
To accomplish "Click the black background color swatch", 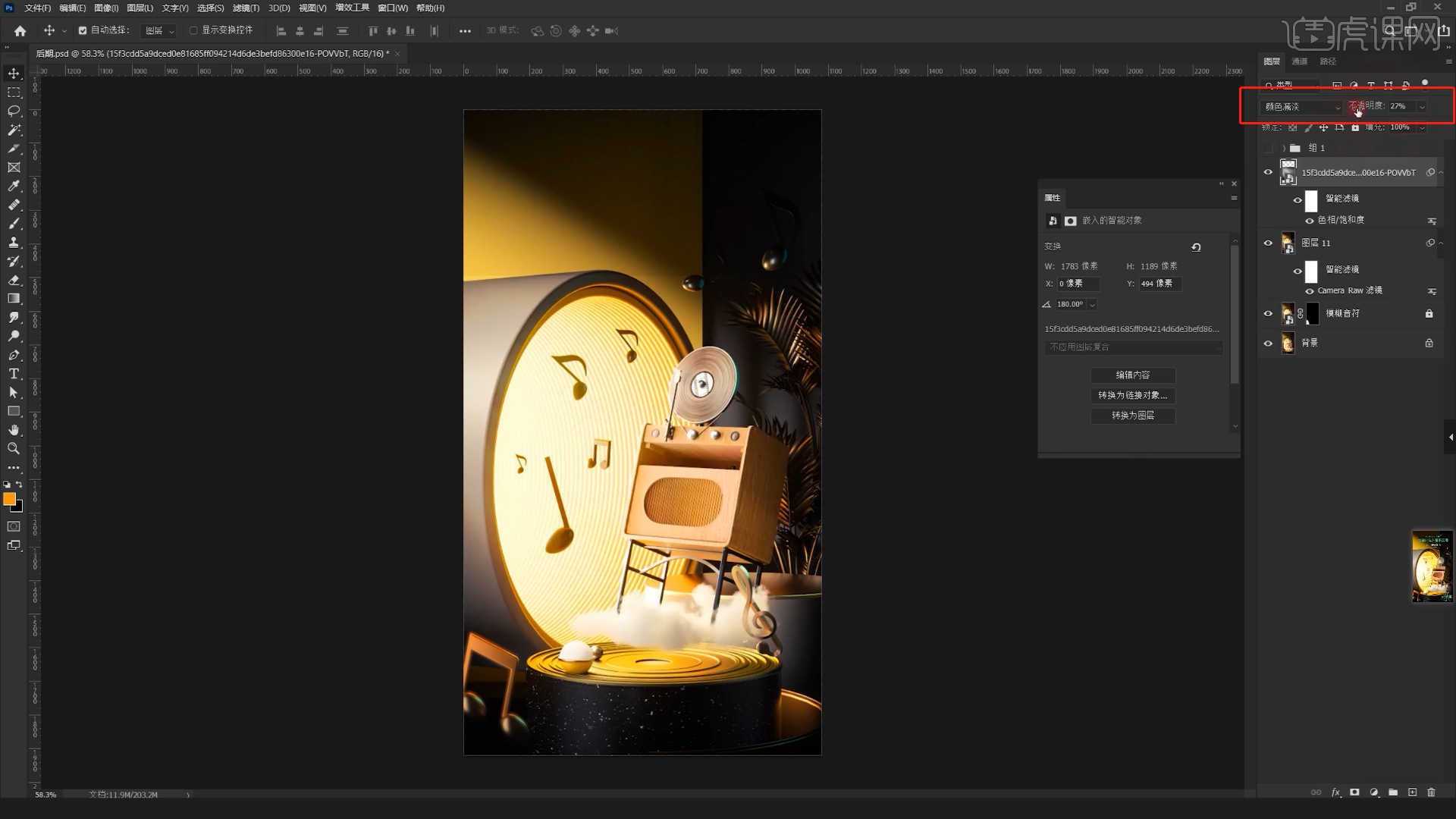I will click(19, 508).
